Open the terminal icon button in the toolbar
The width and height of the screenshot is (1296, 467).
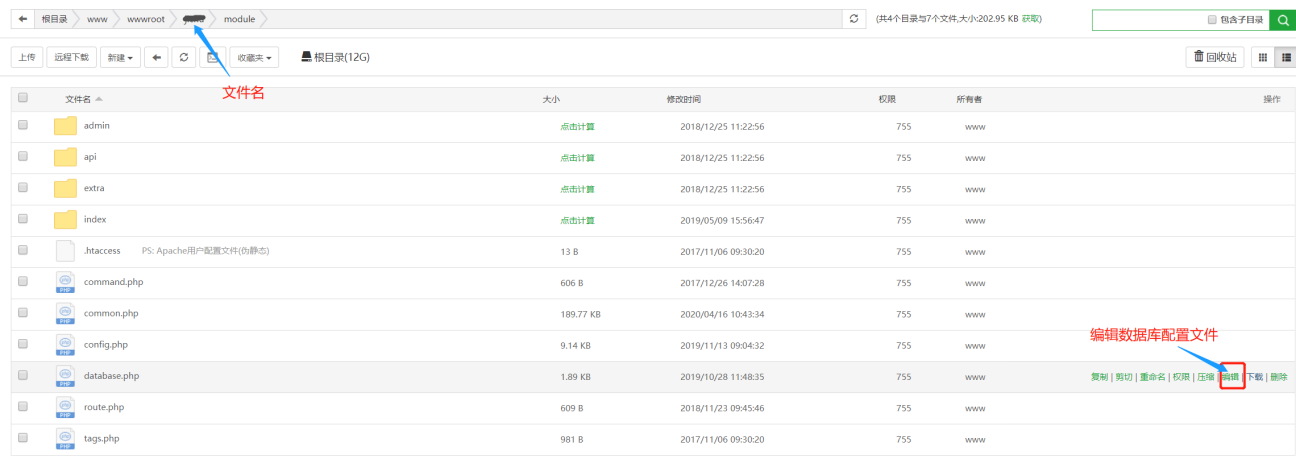pos(212,58)
